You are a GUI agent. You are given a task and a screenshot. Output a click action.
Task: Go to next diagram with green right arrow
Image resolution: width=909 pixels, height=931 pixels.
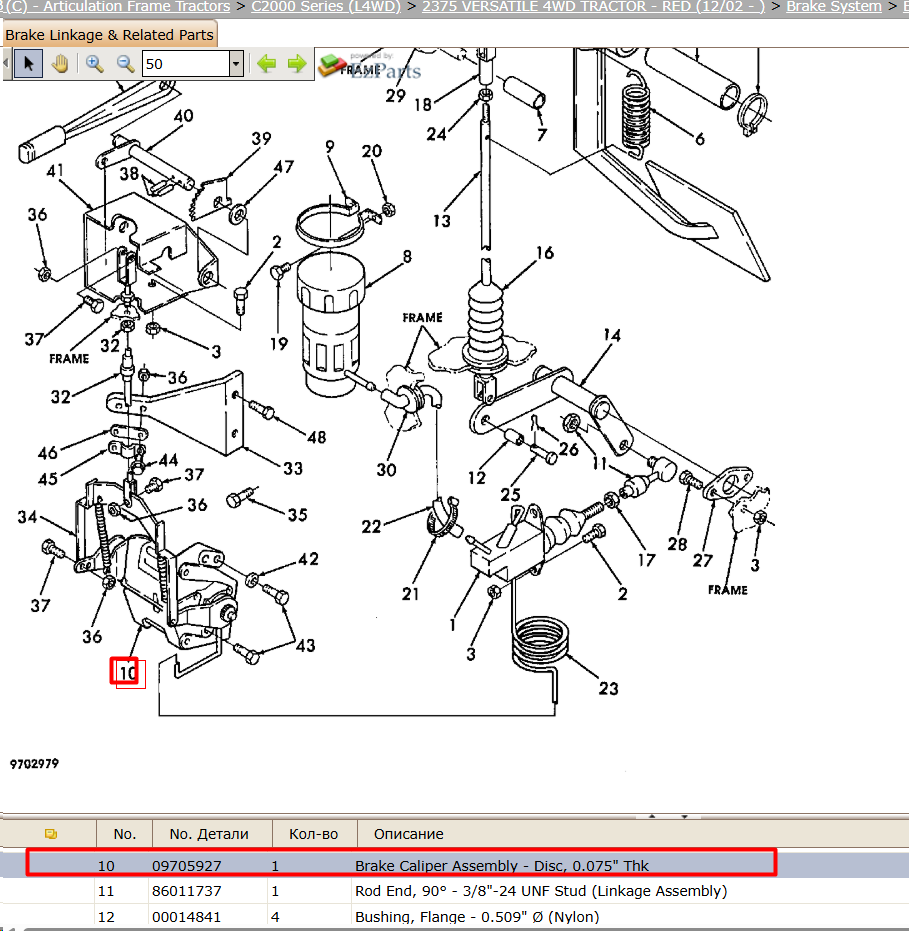coord(296,64)
